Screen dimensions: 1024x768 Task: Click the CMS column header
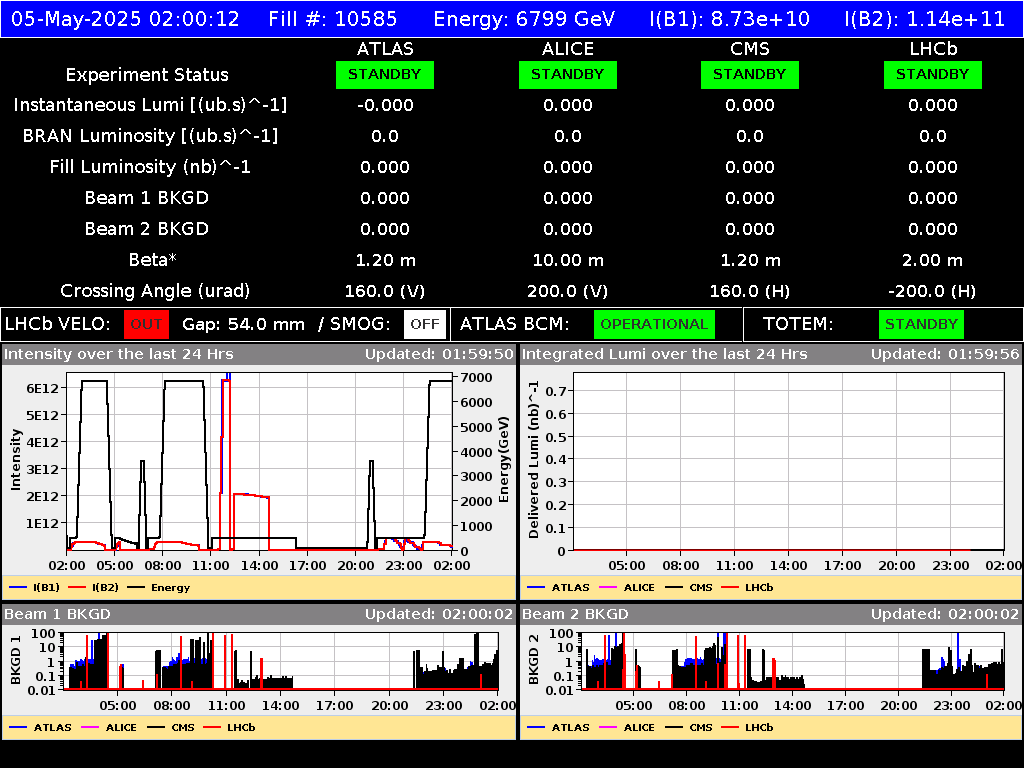click(x=750, y=49)
